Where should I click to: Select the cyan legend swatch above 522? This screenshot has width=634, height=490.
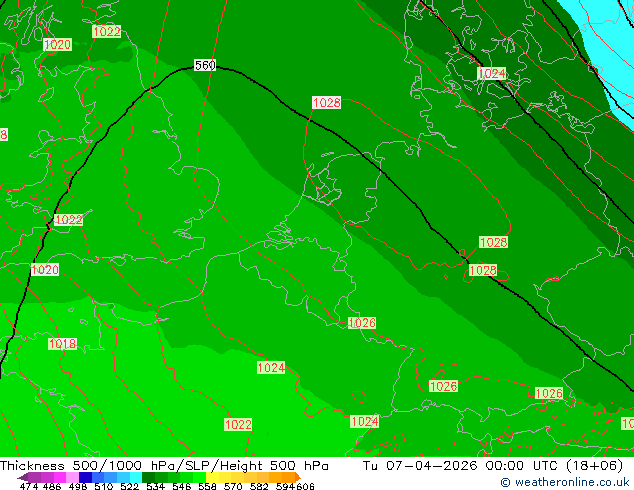[136, 477]
